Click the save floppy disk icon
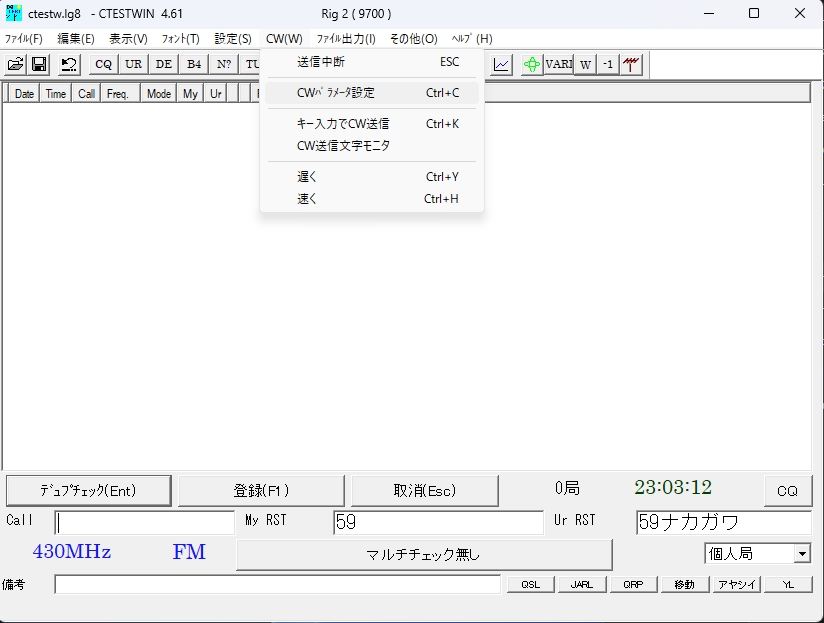This screenshot has height=623, width=824. point(39,64)
